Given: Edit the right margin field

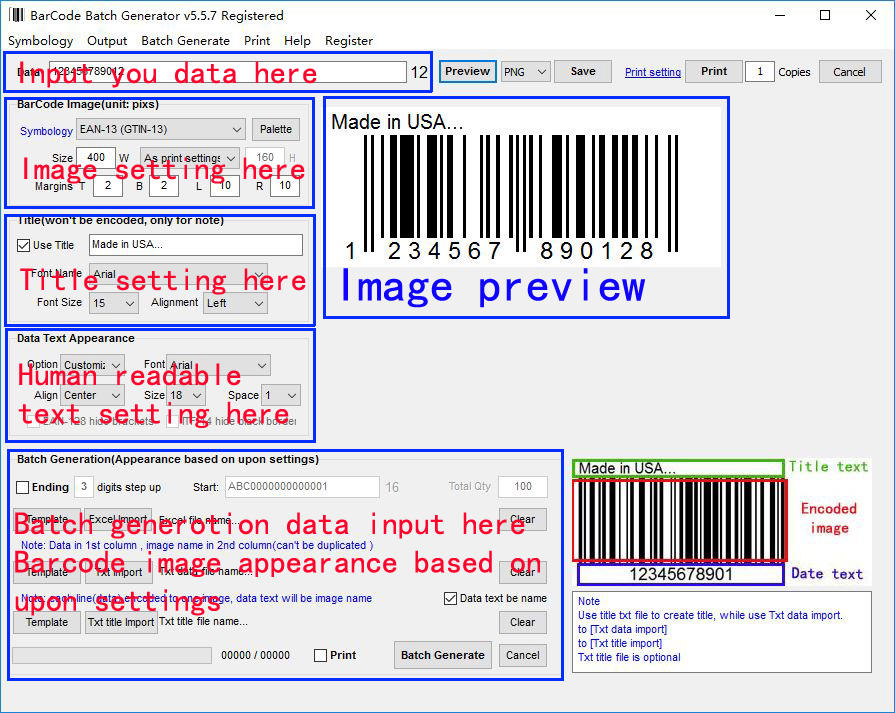Looking at the screenshot, I should pyautogui.click(x=285, y=186).
